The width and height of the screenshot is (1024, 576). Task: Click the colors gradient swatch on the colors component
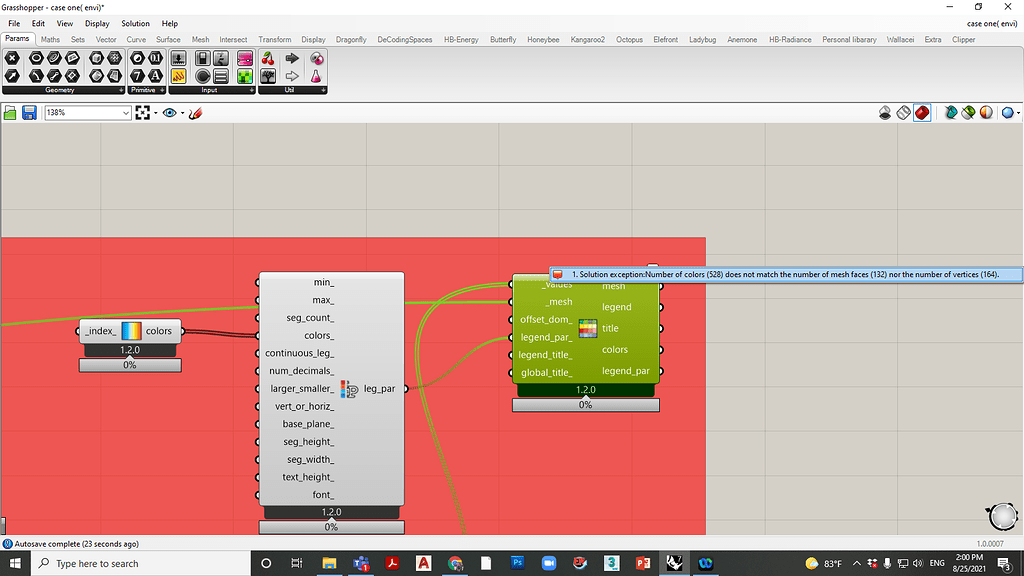pyautogui.click(x=131, y=331)
